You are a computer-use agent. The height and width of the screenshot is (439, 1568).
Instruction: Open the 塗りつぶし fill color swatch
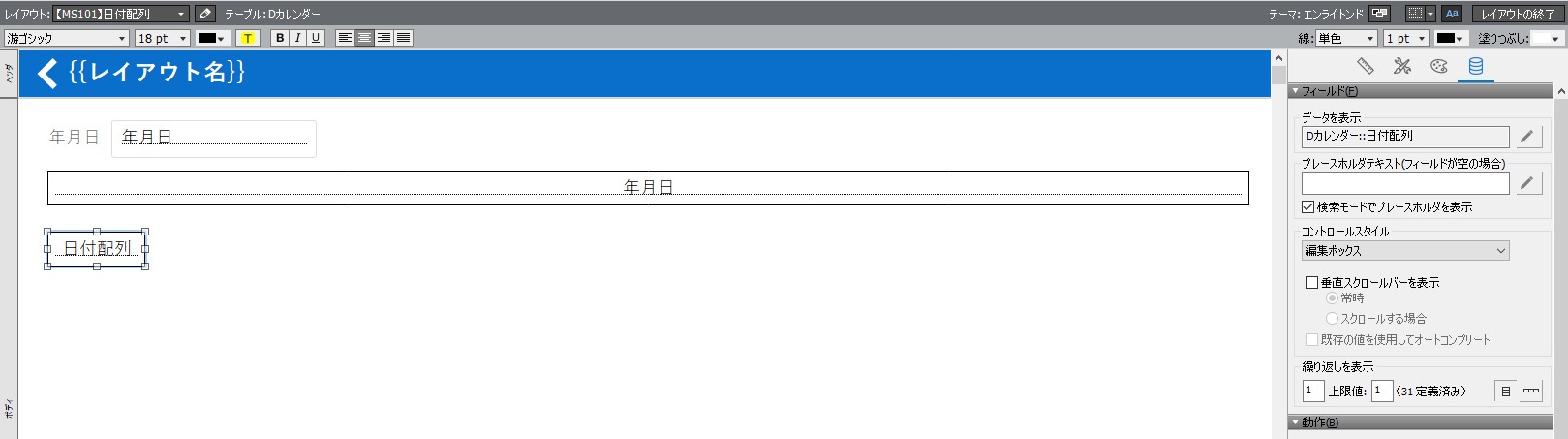coord(1548,38)
